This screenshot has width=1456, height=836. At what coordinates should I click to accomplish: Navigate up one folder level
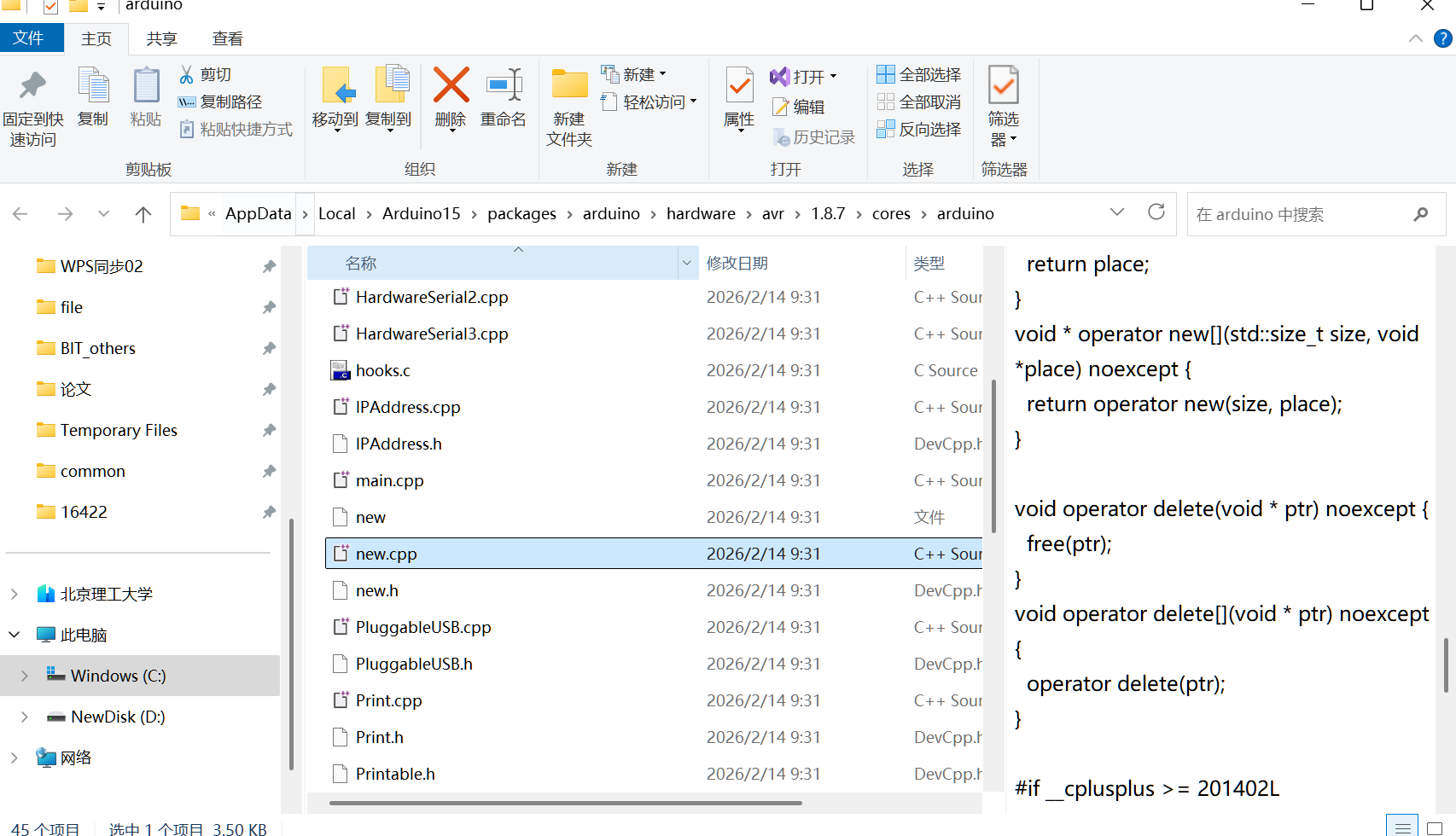[143, 214]
